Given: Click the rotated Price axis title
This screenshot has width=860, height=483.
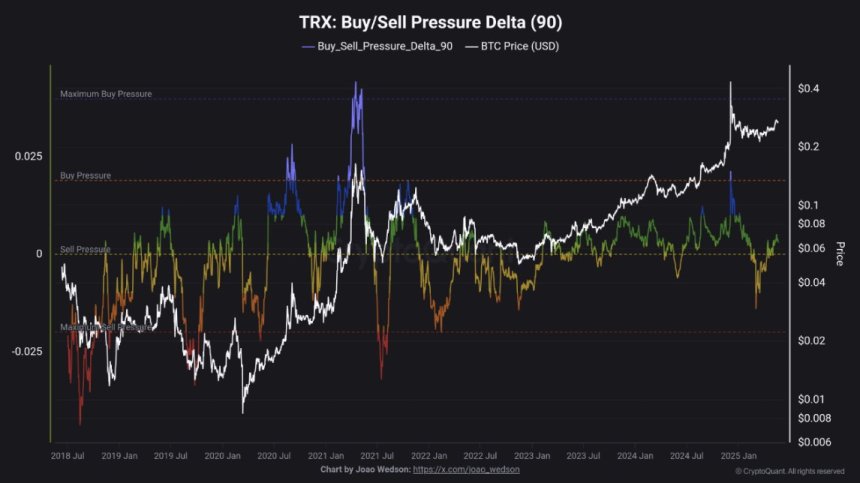Looking at the screenshot, I should coord(840,253).
